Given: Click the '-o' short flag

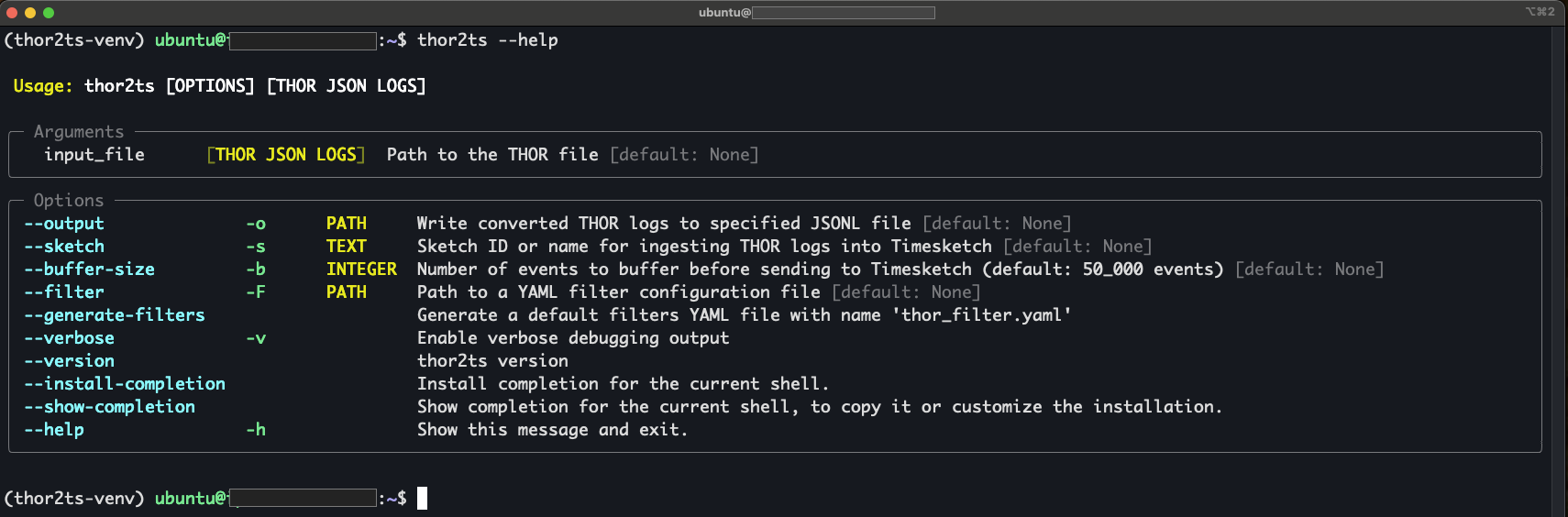Looking at the screenshot, I should click(256, 224).
